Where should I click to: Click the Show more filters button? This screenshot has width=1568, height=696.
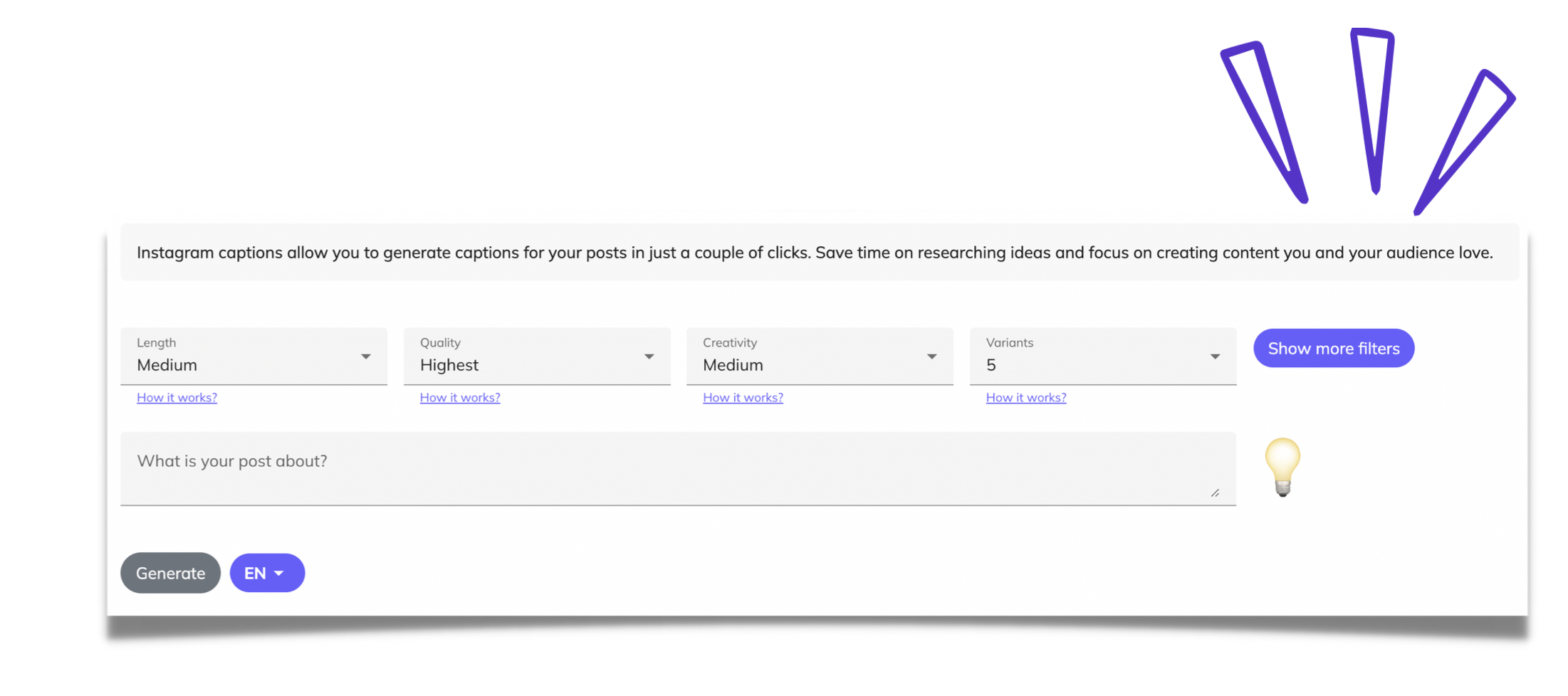click(1334, 348)
